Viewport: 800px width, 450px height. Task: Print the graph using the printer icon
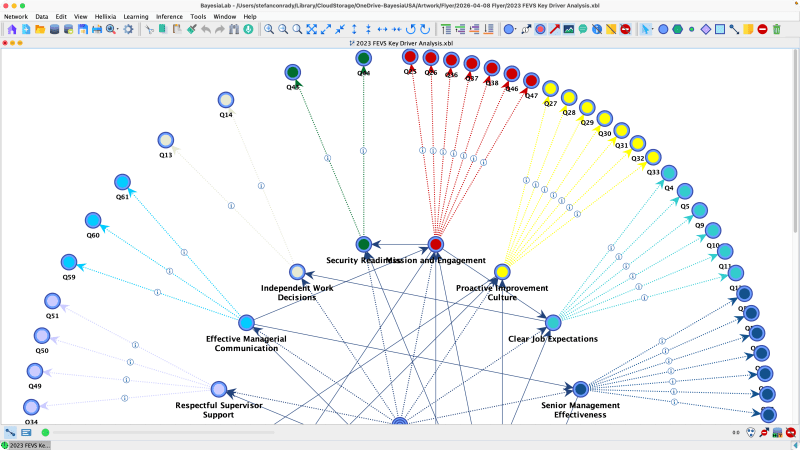(x=97, y=30)
